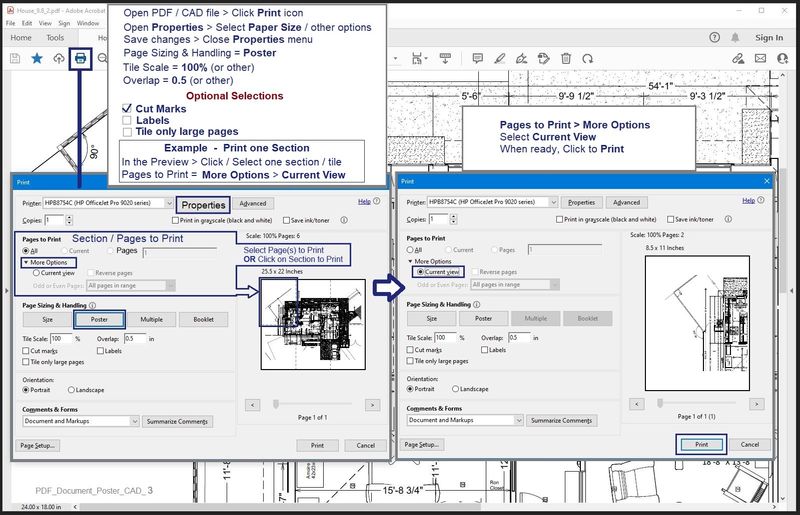This screenshot has width=800, height=515.
Task: Click the highlighted Print button in right dialog
Action: (702, 445)
